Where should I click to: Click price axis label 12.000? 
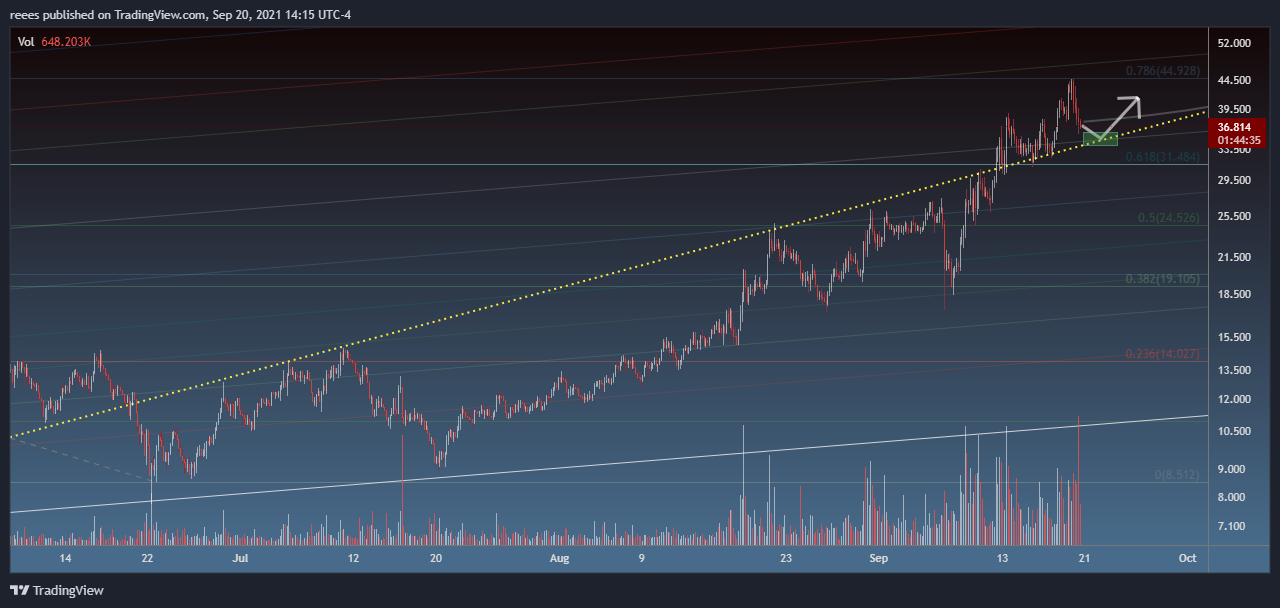pos(1234,400)
